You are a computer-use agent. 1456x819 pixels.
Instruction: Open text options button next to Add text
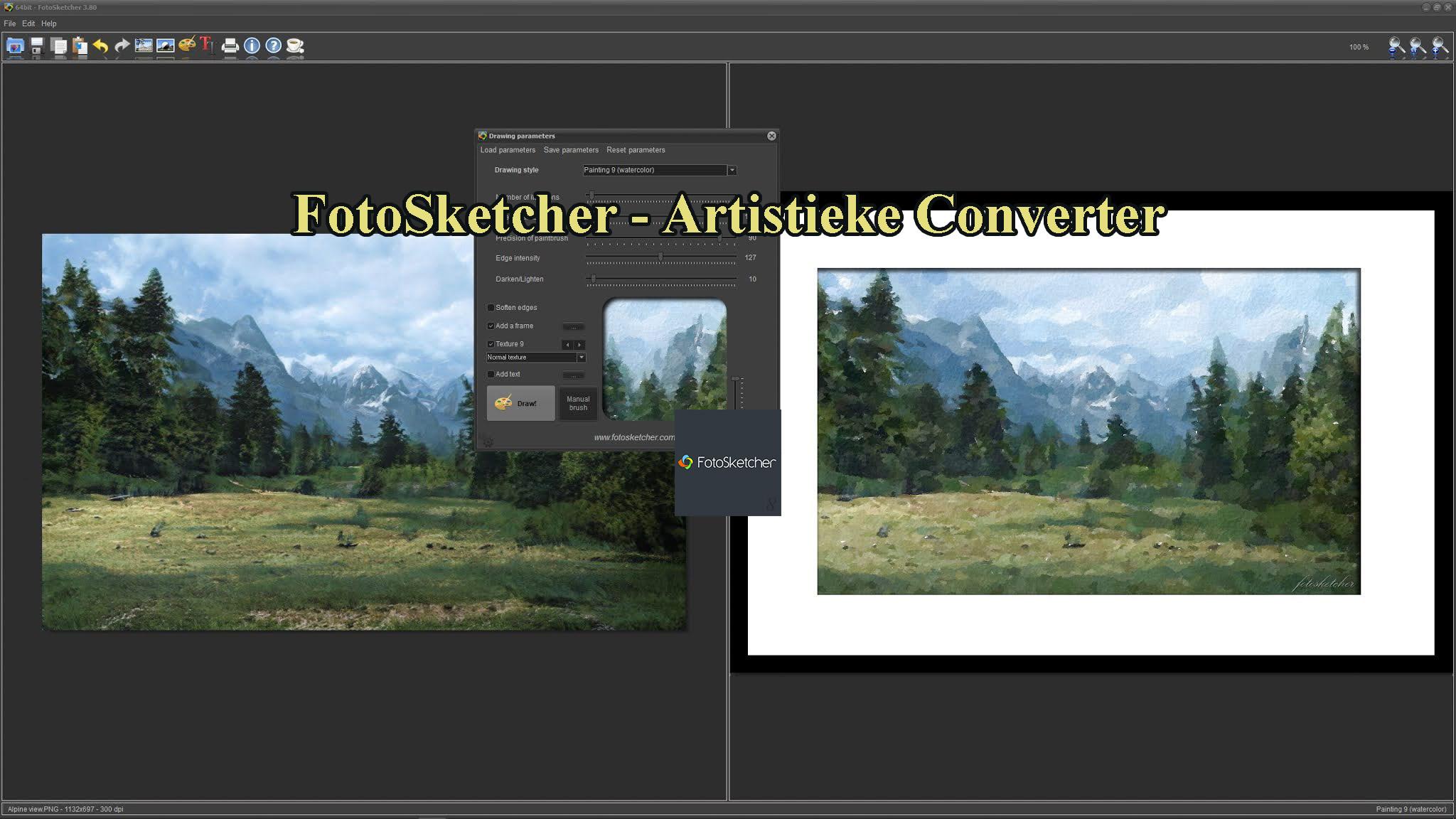(x=573, y=375)
